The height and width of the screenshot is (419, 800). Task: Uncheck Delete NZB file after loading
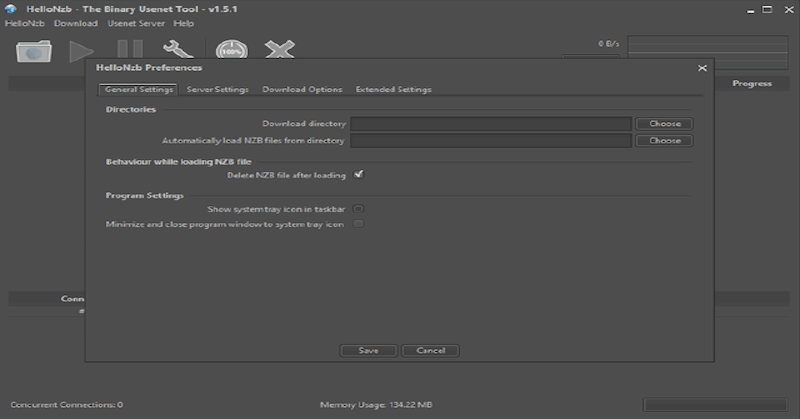point(358,174)
